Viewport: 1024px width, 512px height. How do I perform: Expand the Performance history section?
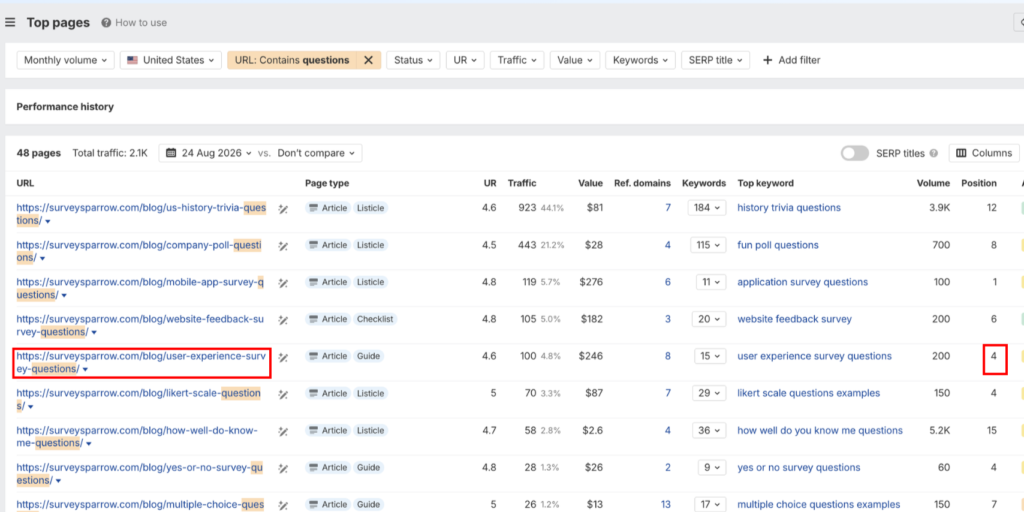[65, 106]
